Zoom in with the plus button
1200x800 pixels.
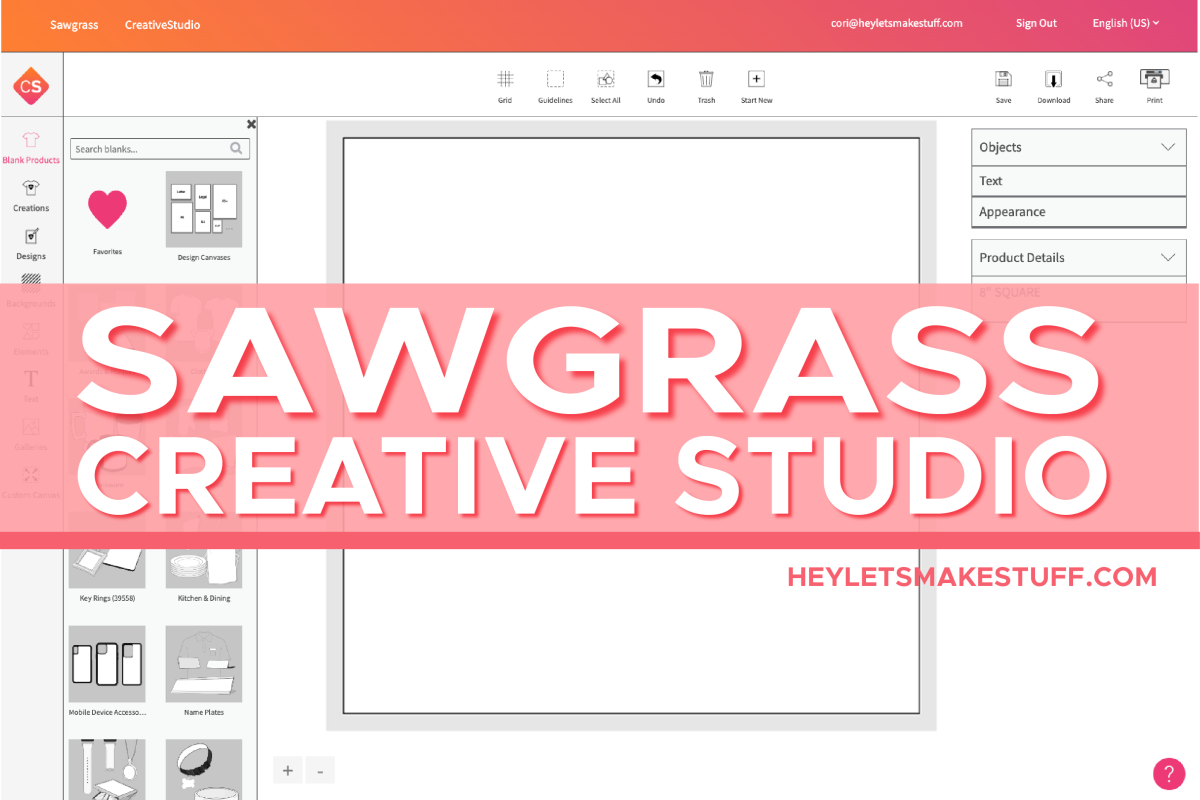[288, 770]
